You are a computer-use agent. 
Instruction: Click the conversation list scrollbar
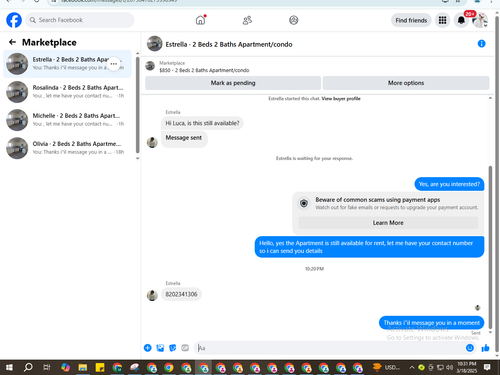[x=137, y=105]
